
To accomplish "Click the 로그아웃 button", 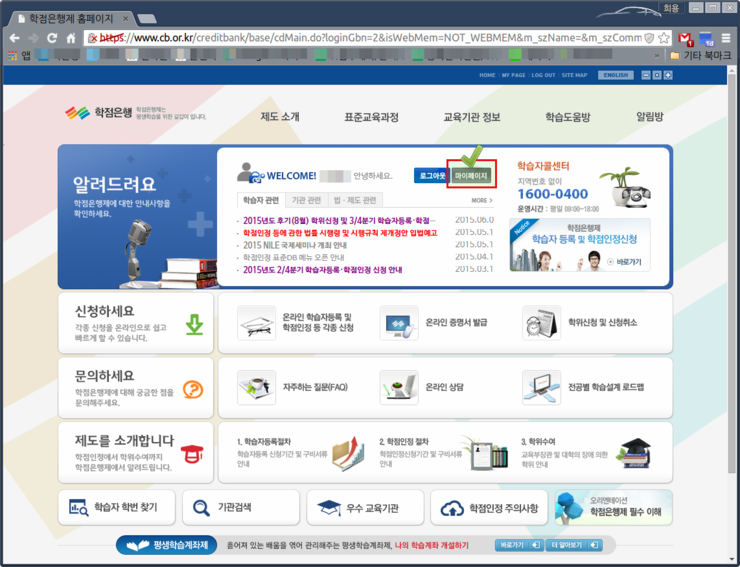I will 430,176.
